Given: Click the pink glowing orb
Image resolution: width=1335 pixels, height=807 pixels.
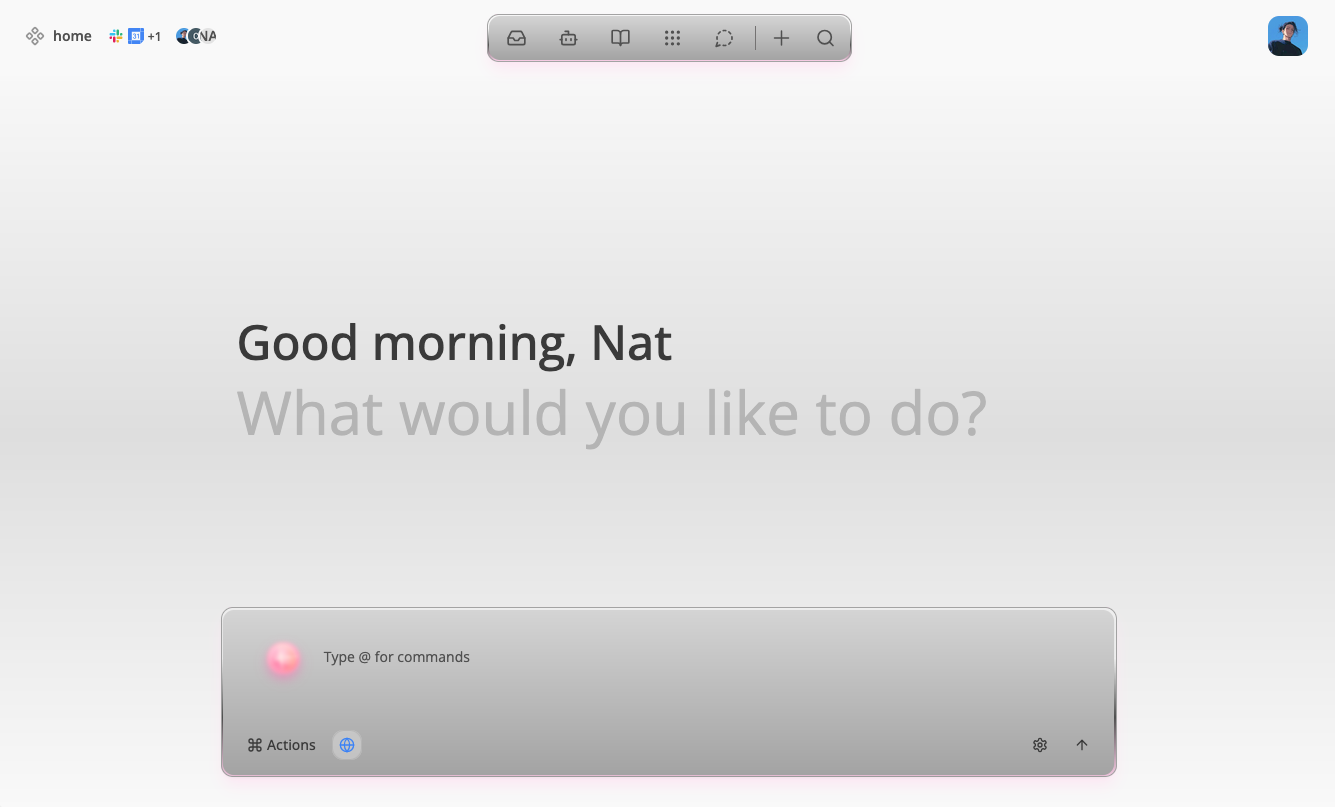Looking at the screenshot, I should (x=284, y=659).
